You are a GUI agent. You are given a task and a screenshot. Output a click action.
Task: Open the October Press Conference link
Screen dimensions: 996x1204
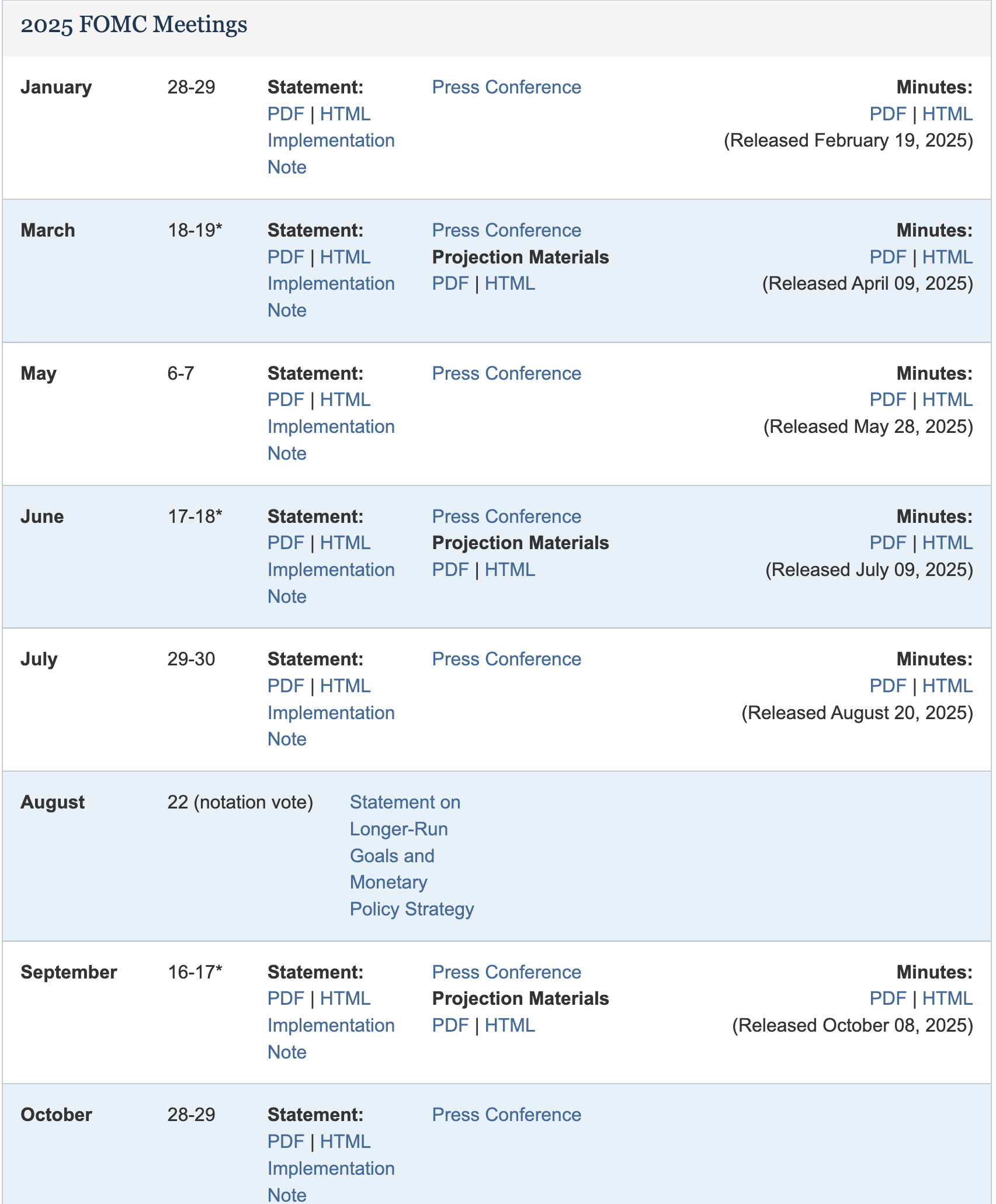pyautogui.click(x=506, y=1115)
